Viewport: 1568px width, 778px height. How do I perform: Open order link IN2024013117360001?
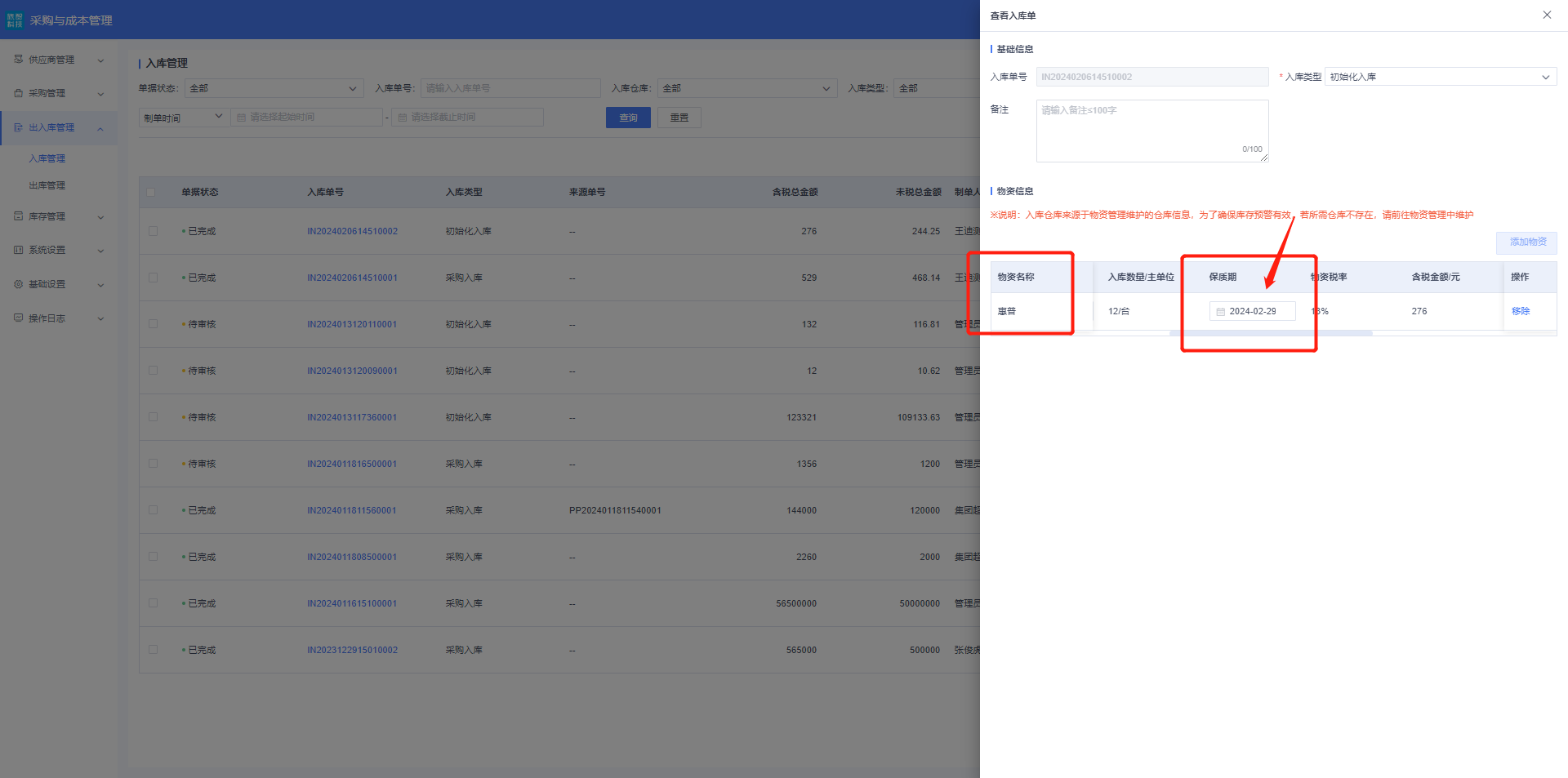[352, 417]
